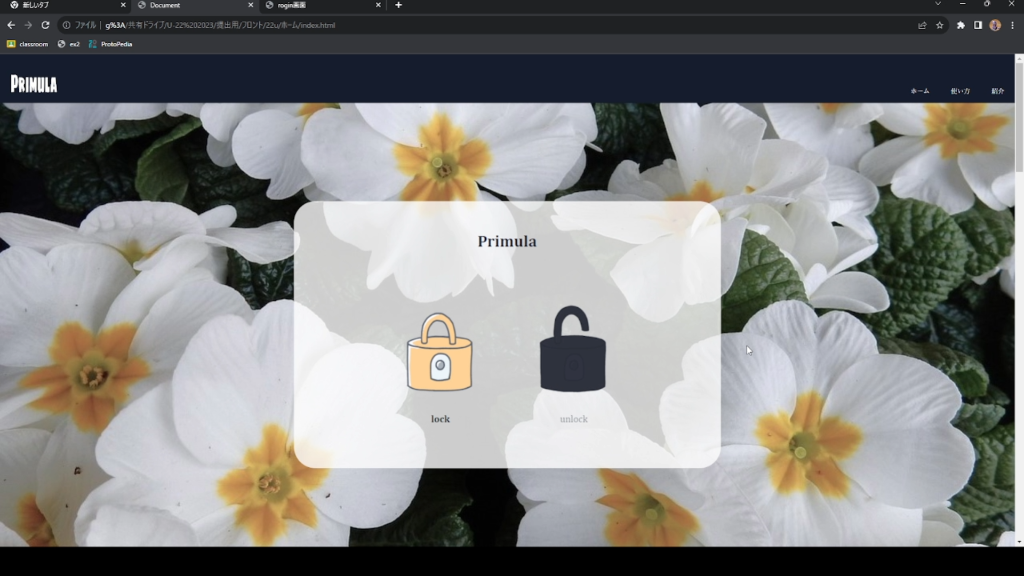The image size is (1024, 576).
Task: Open the browser extensions puzzle icon
Action: 961,25
